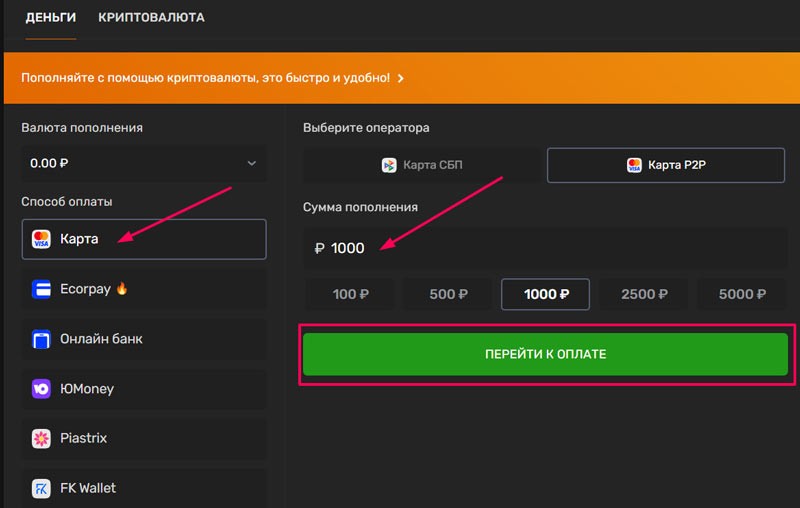The height and width of the screenshot is (508, 800).
Task: Pick the 5000 ₽ amount button
Action: (742, 295)
